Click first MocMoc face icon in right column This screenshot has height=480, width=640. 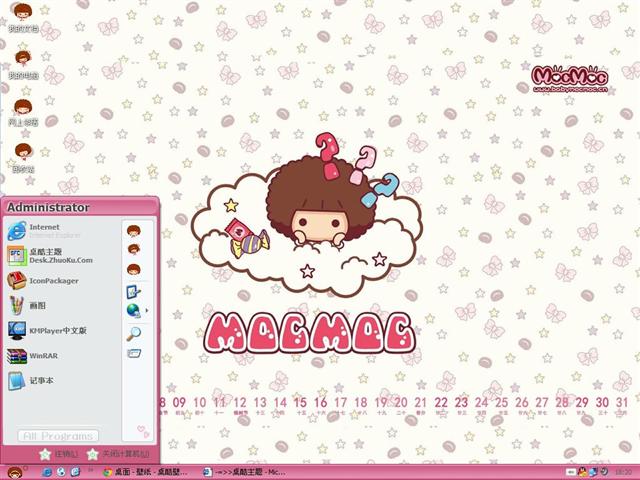[x=134, y=231]
